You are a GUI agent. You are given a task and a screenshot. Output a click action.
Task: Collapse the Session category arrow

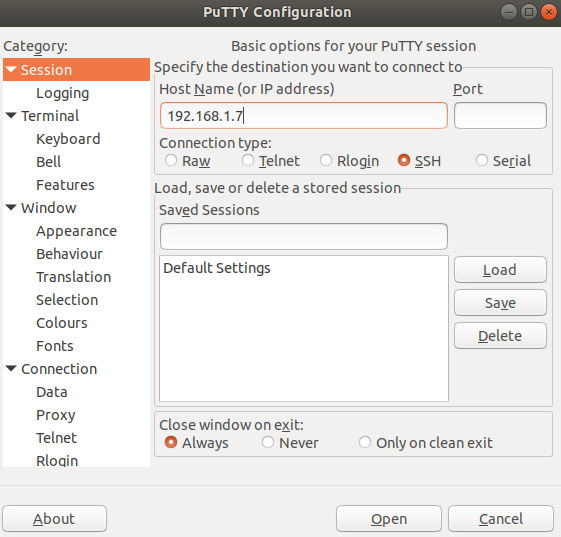(x=11, y=69)
